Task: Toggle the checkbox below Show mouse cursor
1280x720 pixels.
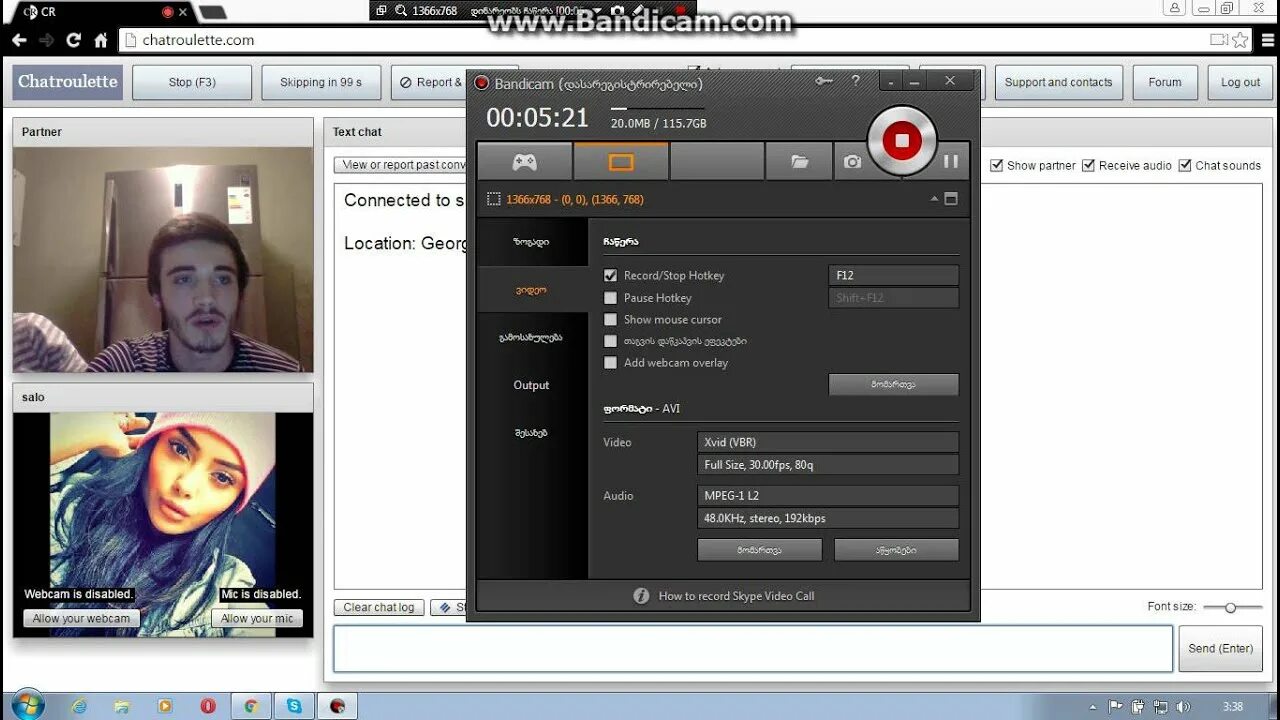Action: click(x=610, y=341)
